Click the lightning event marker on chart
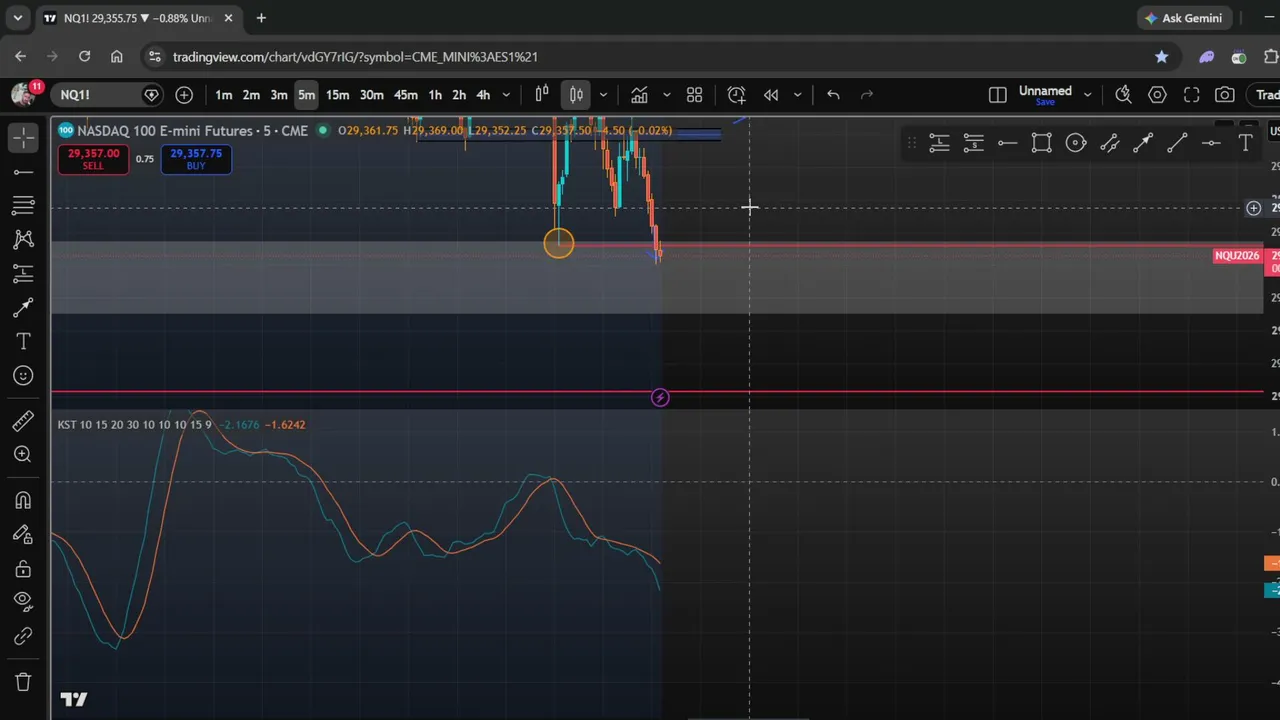 pos(660,398)
